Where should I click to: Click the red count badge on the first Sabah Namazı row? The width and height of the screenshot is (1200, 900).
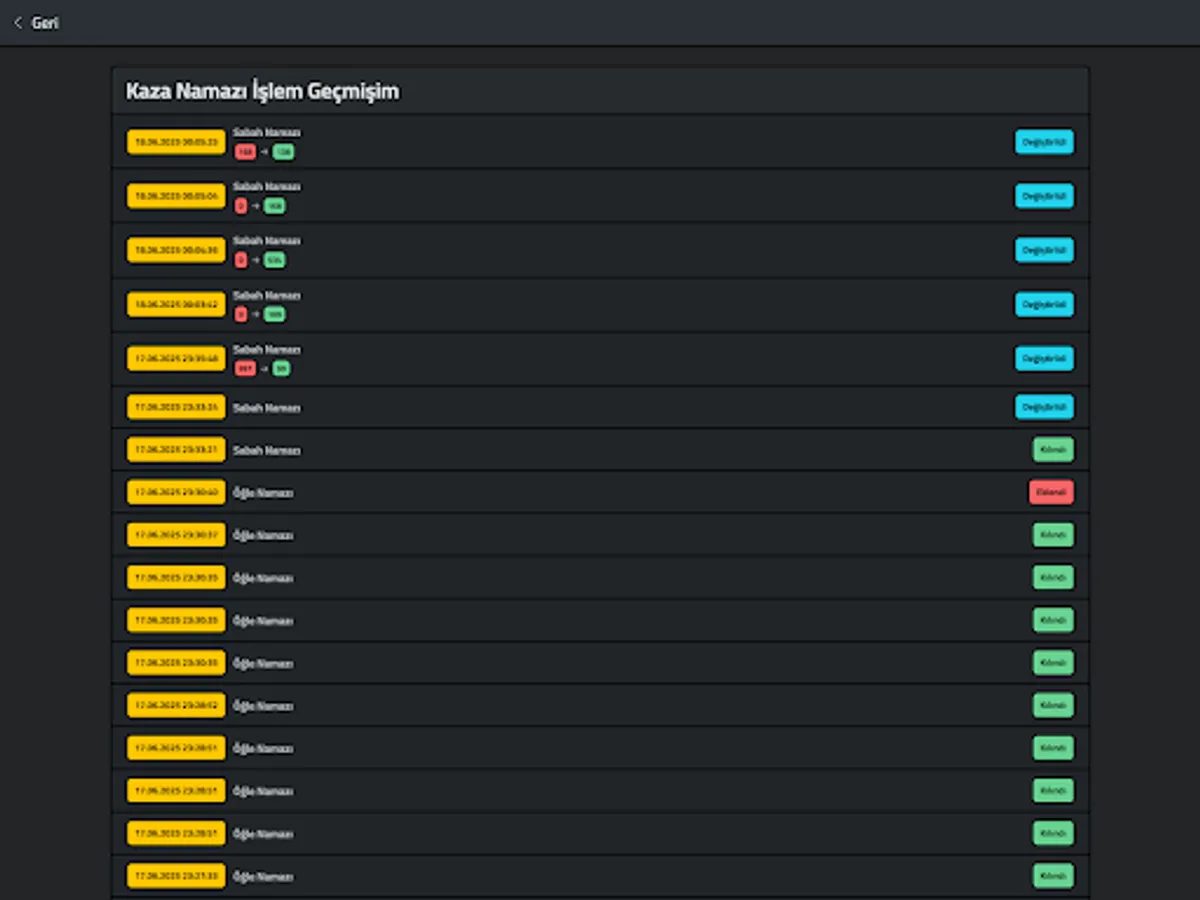click(x=245, y=152)
